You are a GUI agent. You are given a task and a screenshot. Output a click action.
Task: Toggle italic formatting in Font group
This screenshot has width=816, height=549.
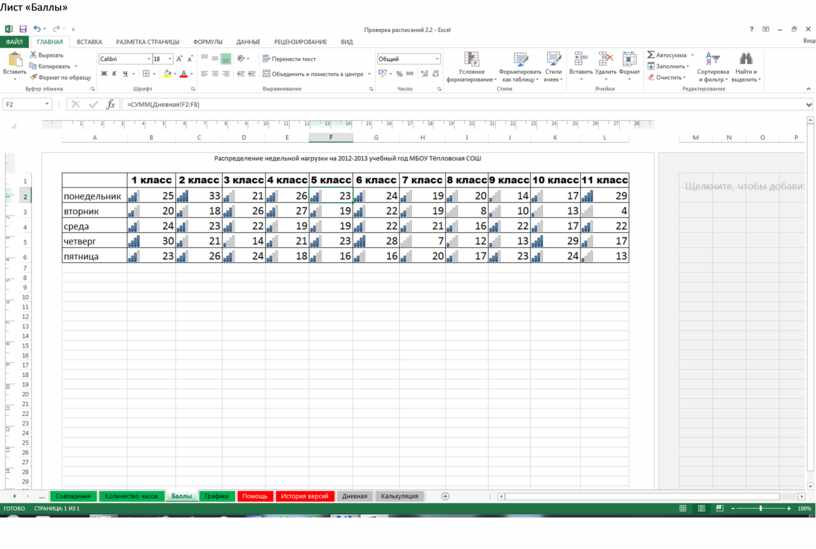(x=114, y=74)
